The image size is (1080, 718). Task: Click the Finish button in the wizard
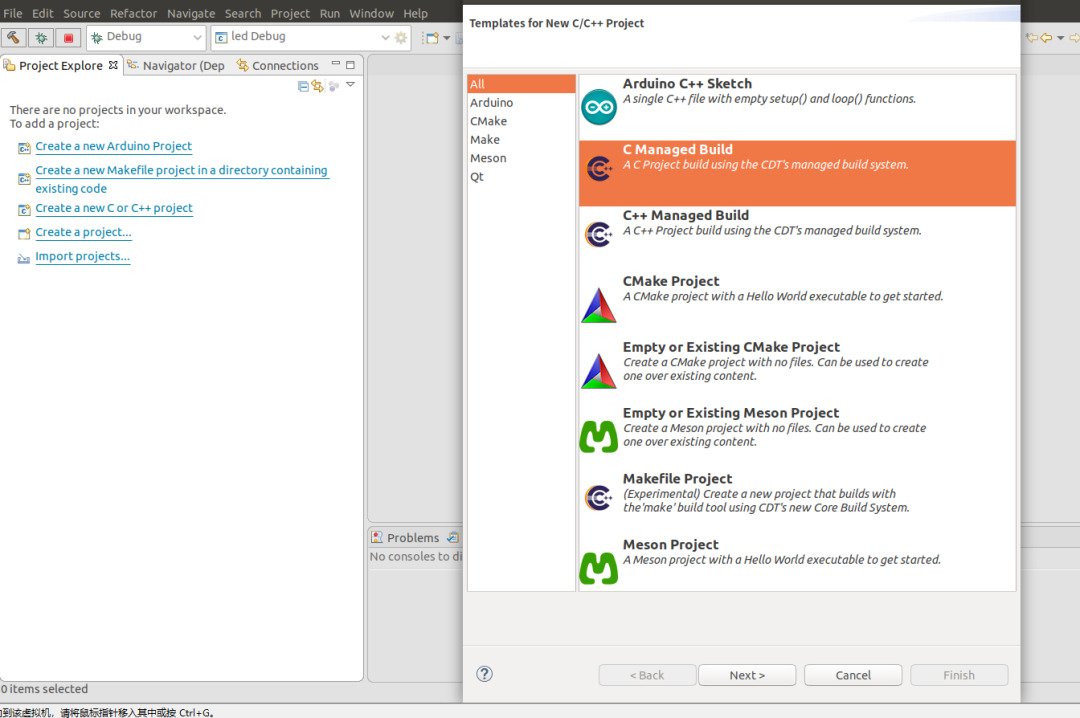pyautogui.click(x=959, y=675)
